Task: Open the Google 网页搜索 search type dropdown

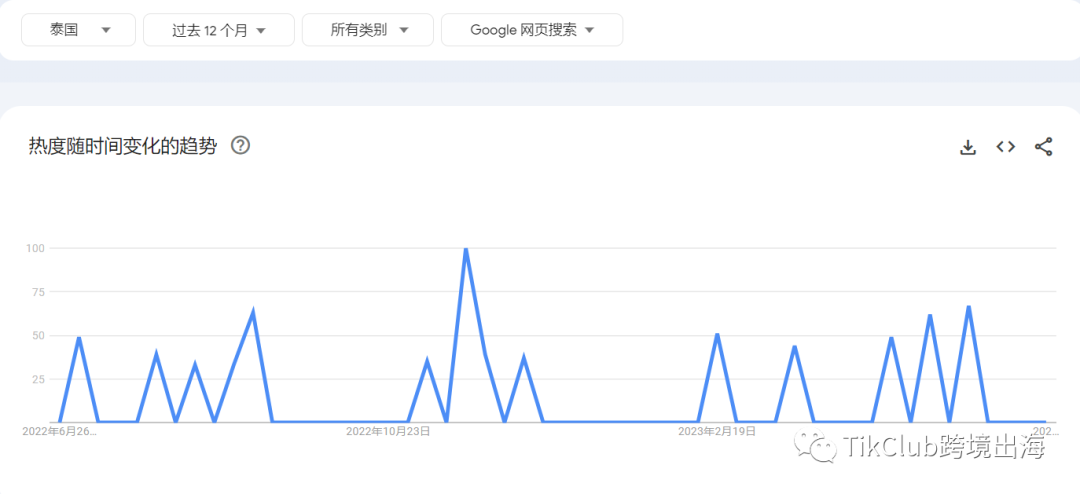Action: pyautogui.click(x=532, y=30)
